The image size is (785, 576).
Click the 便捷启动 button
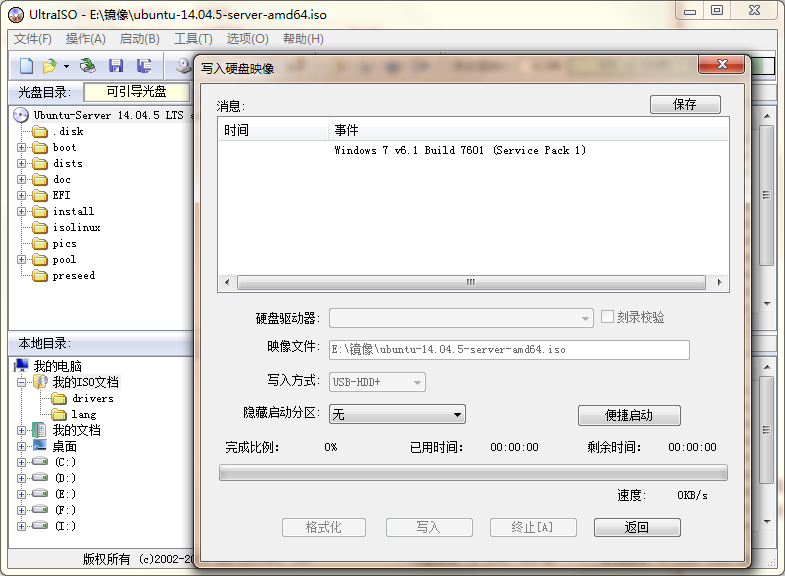[x=629, y=415]
